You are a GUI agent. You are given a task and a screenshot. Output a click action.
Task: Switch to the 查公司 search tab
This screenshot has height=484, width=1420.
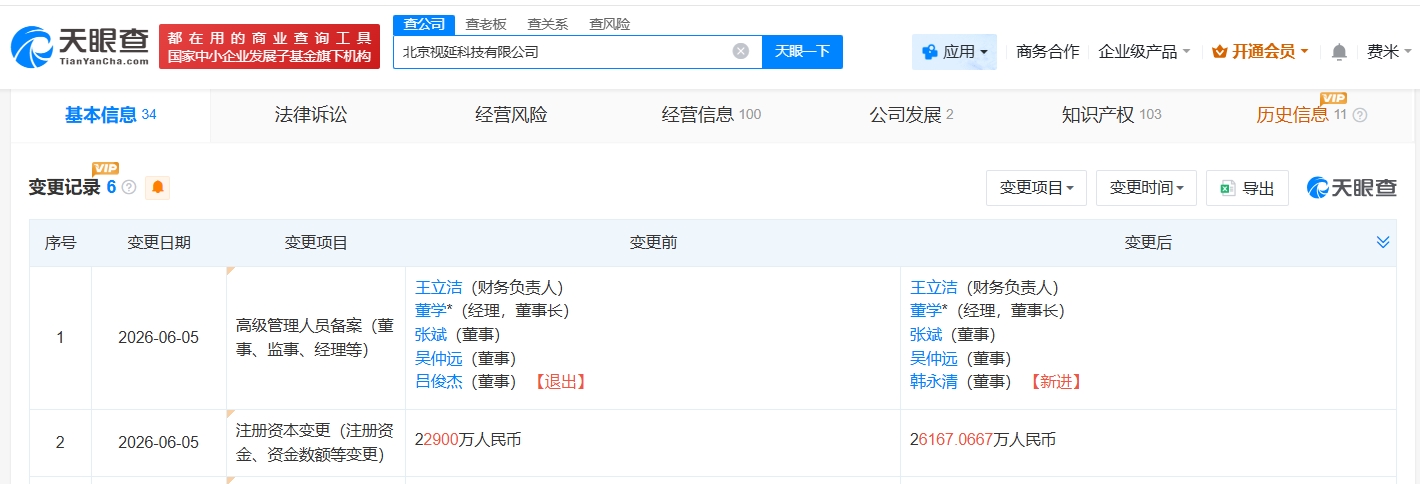pyautogui.click(x=424, y=24)
